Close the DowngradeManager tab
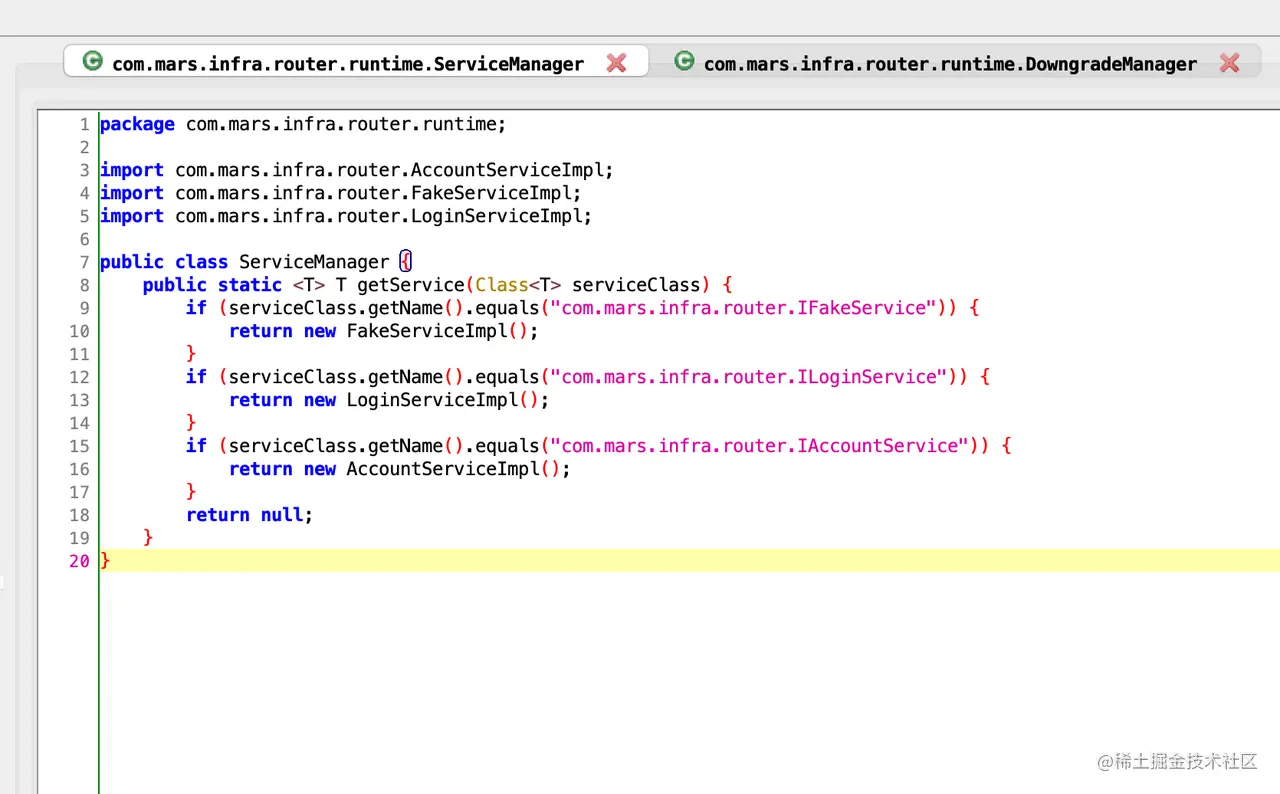The height and width of the screenshot is (794, 1280). (1229, 63)
